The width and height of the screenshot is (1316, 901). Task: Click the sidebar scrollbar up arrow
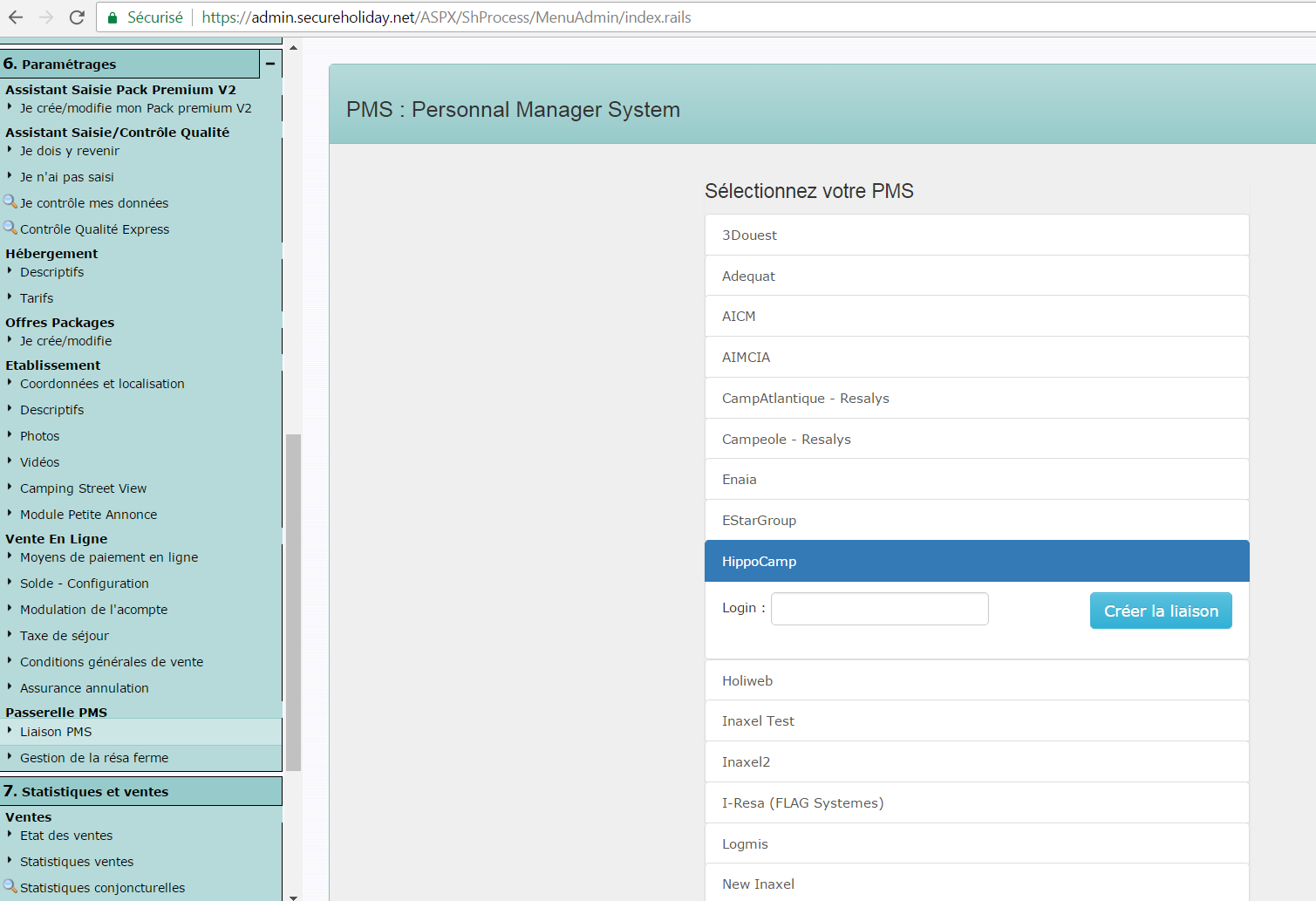pyautogui.click(x=294, y=48)
